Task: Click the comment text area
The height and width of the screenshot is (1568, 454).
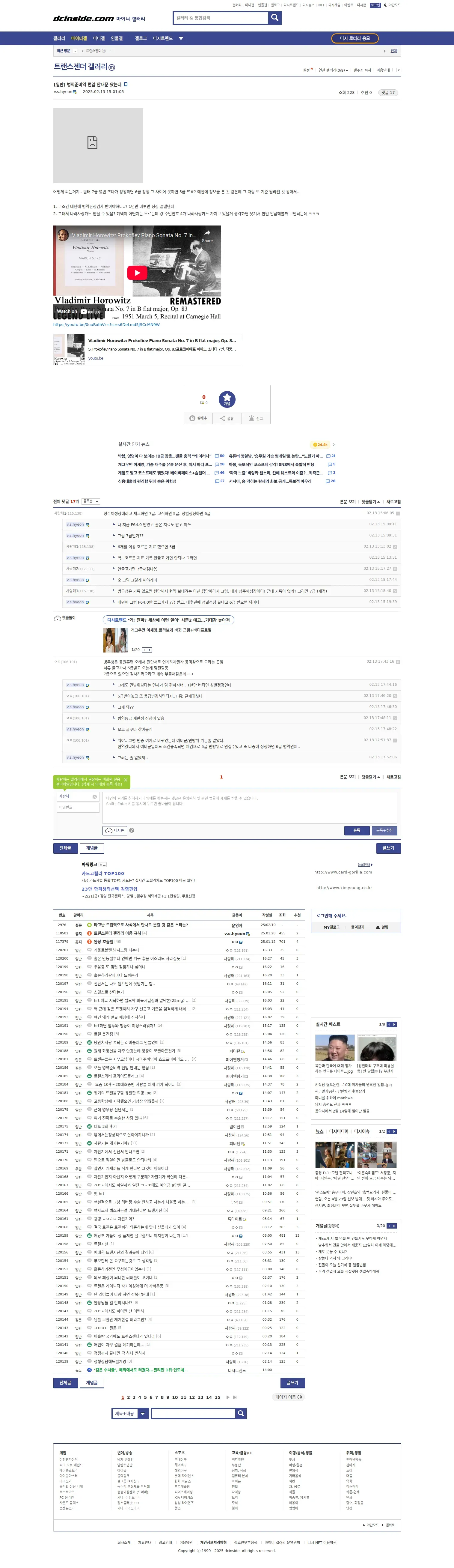Action: tap(250, 807)
